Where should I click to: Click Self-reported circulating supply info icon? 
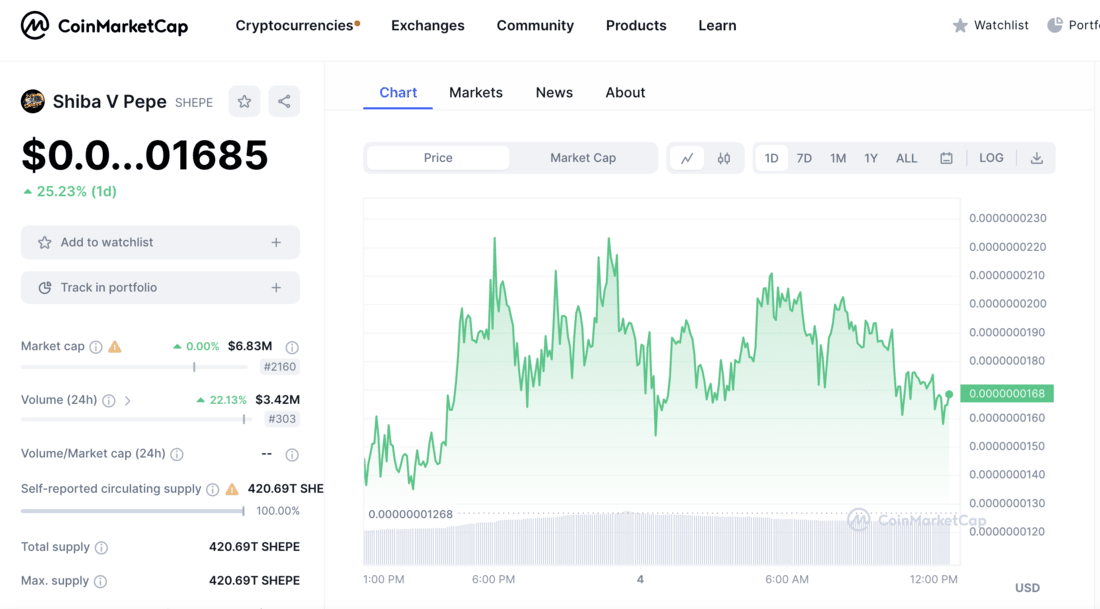(213, 489)
